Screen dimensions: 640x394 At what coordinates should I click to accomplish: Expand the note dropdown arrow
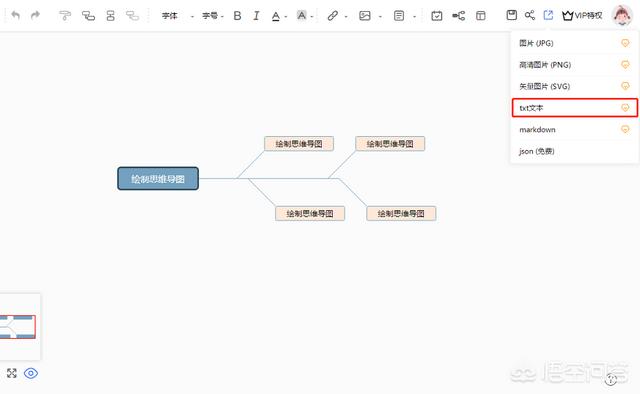[414, 17]
